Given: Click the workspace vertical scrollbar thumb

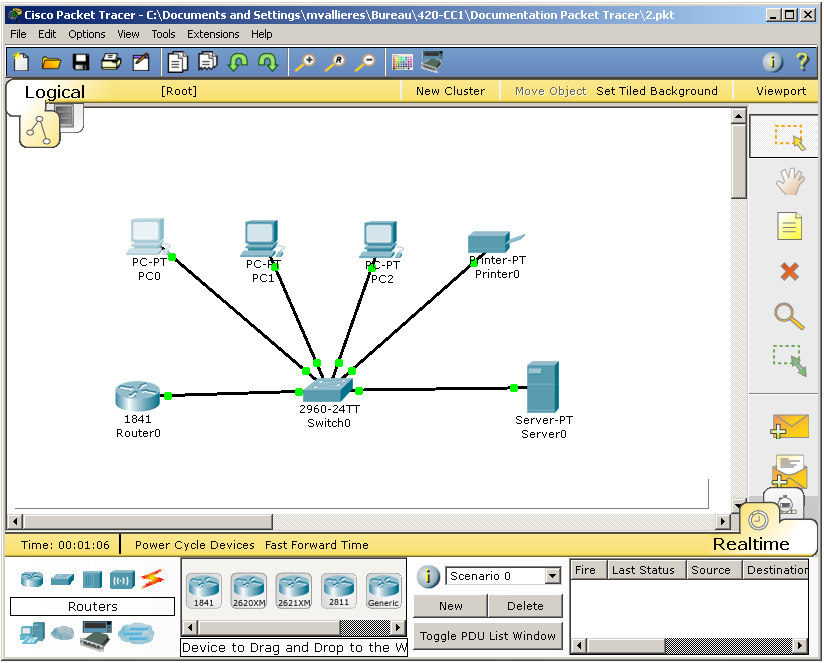Looking at the screenshot, I should click(738, 161).
